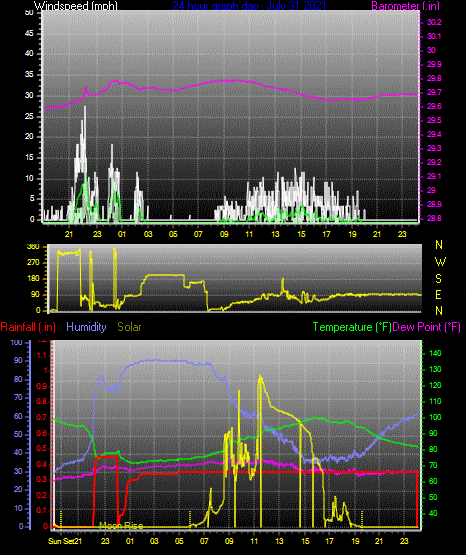Click the 'Rainfall (.in)' legend label

(28, 327)
